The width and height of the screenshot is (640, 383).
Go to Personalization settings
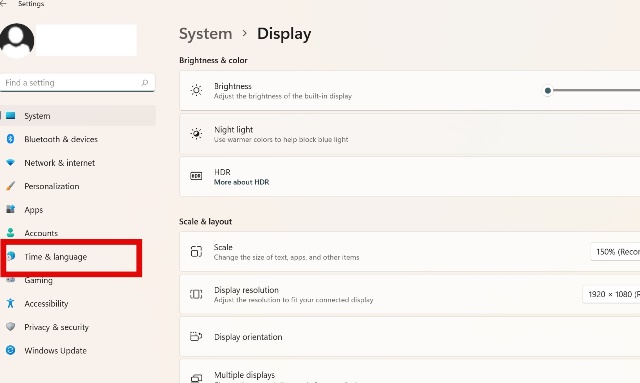78,186
